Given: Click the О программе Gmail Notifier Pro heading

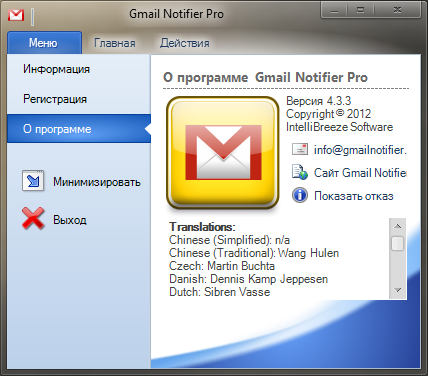Looking at the screenshot, I should [265, 77].
